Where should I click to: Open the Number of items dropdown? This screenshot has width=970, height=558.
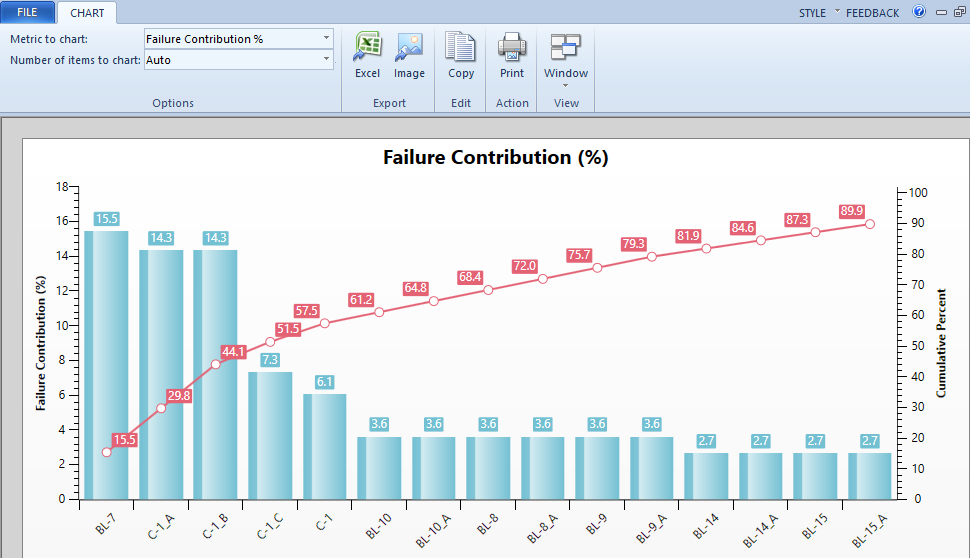[326, 60]
